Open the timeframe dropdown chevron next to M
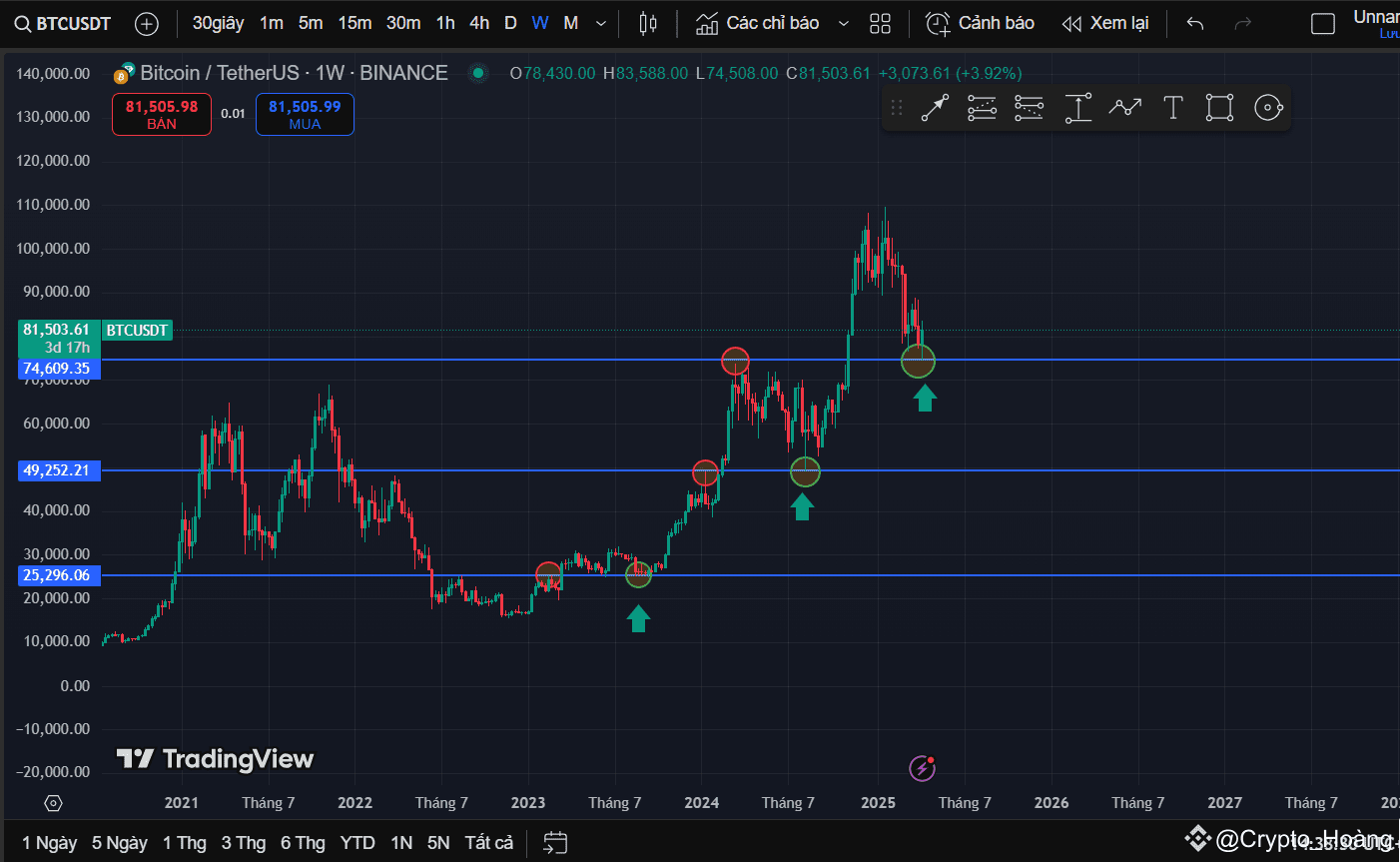1400x862 pixels. [x=600, y=23]
